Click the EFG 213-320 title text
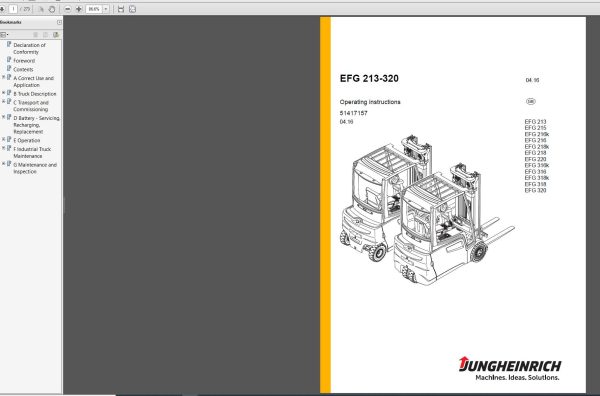The image size is (600, 396). tap(369, 78)
